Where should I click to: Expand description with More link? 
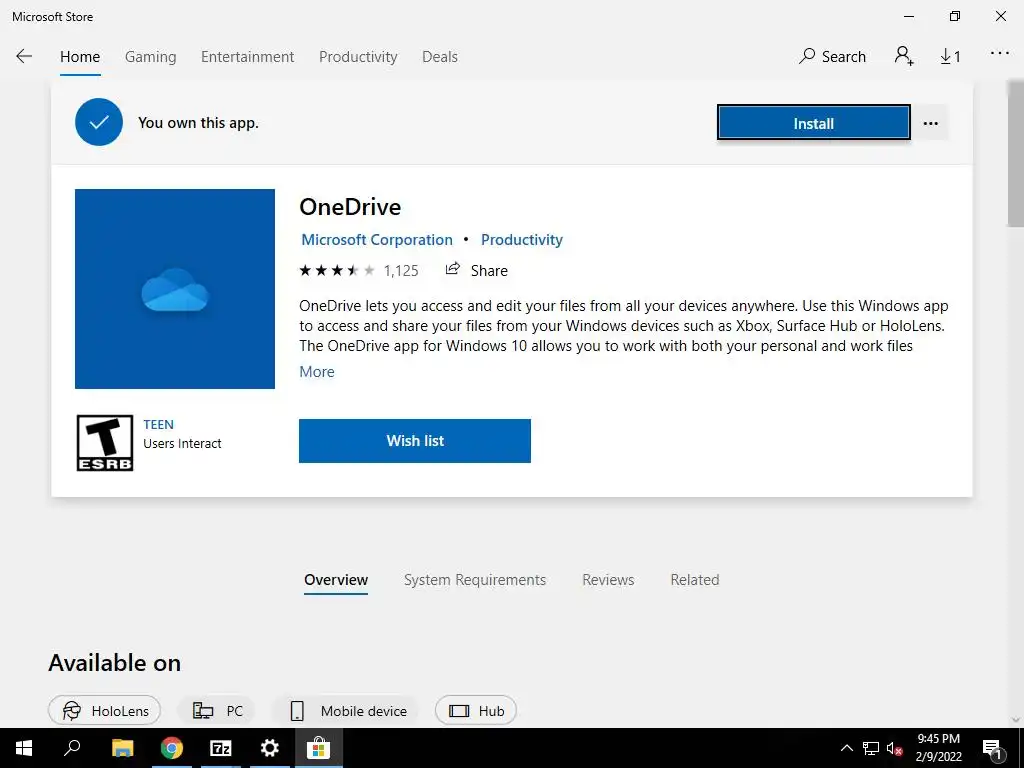pos(317,372)
